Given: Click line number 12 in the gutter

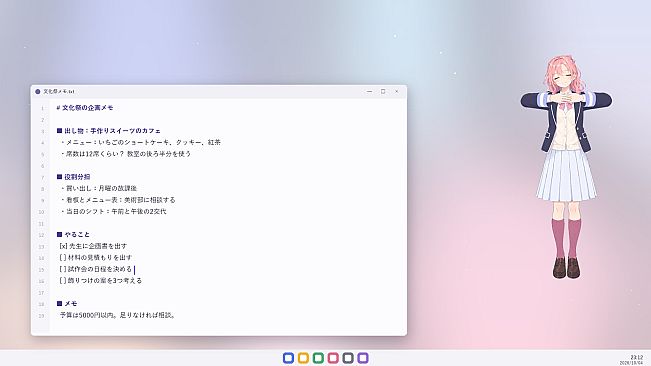Looking at the screenshot, I should pos(41,235).
